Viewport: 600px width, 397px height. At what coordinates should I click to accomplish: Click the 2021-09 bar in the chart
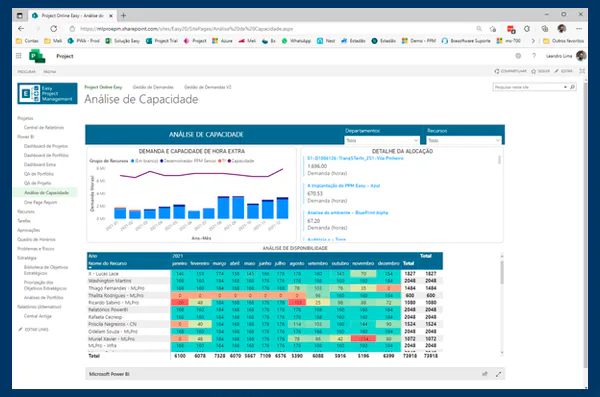click(238, 207)
